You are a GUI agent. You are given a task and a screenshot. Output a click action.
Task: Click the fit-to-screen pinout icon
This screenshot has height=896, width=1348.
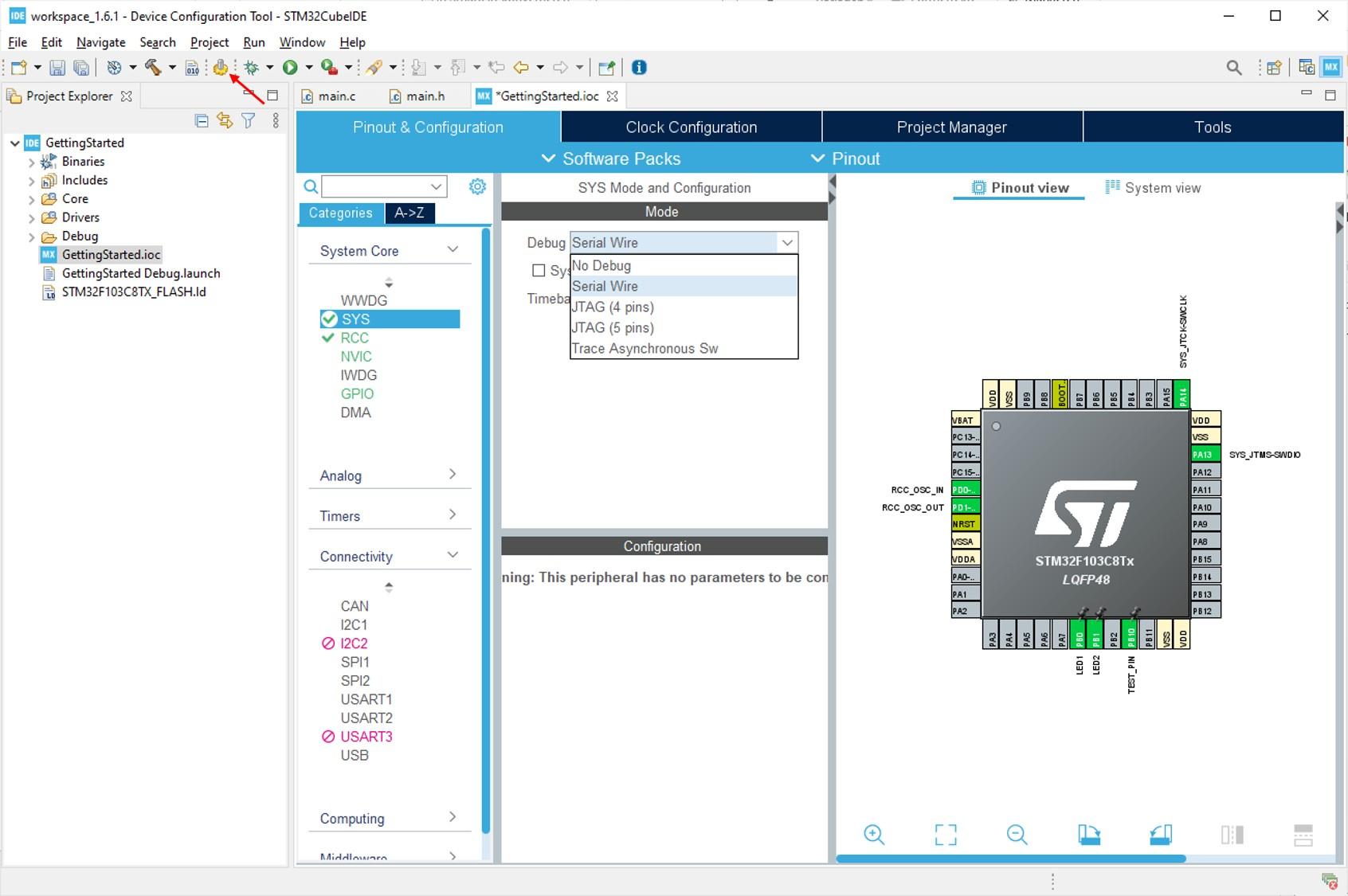point(946,834)
